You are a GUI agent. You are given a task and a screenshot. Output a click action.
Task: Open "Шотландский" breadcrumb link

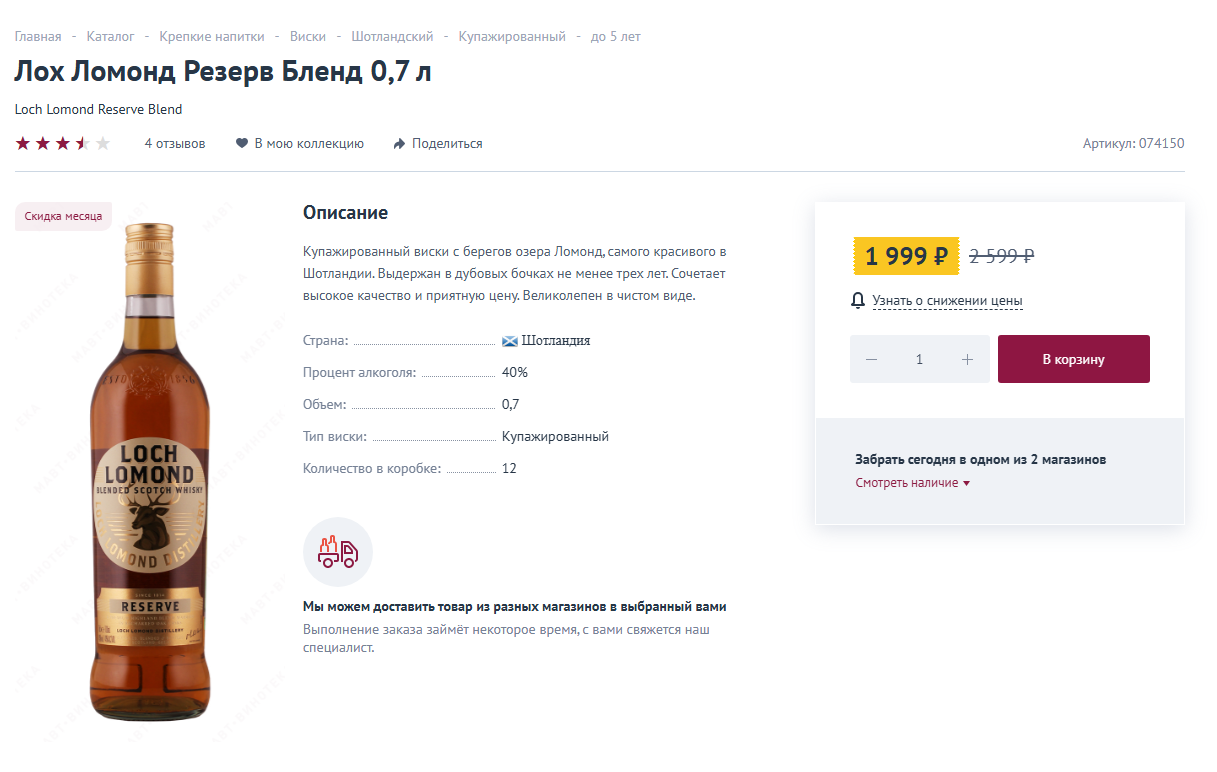[392, 37]
